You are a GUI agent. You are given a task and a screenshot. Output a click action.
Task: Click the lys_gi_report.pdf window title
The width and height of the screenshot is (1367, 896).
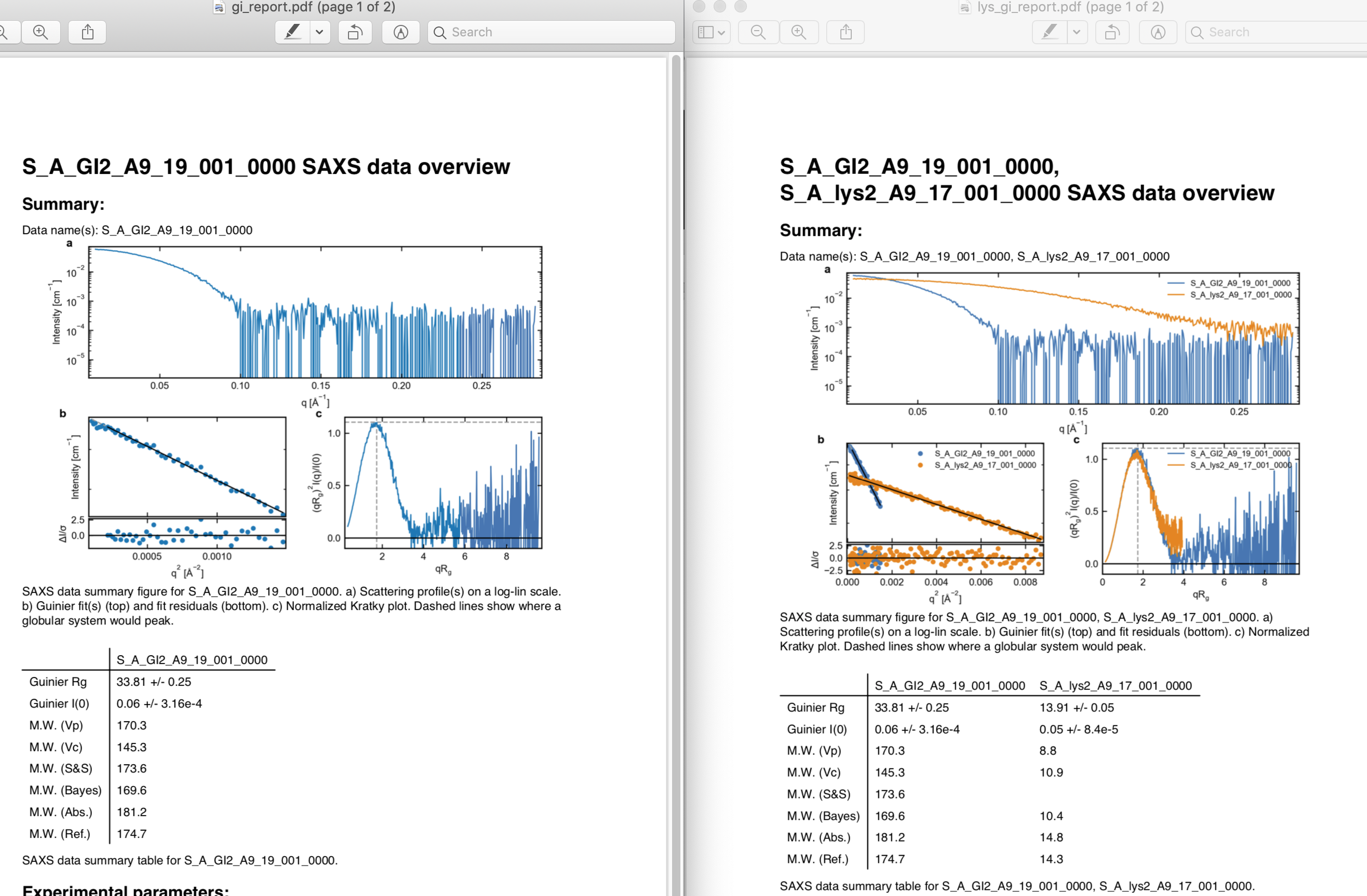pos(1070,7)
